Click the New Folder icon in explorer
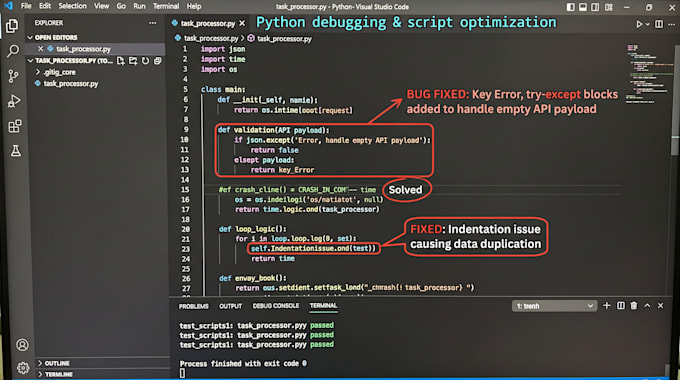 coord(133,61)
